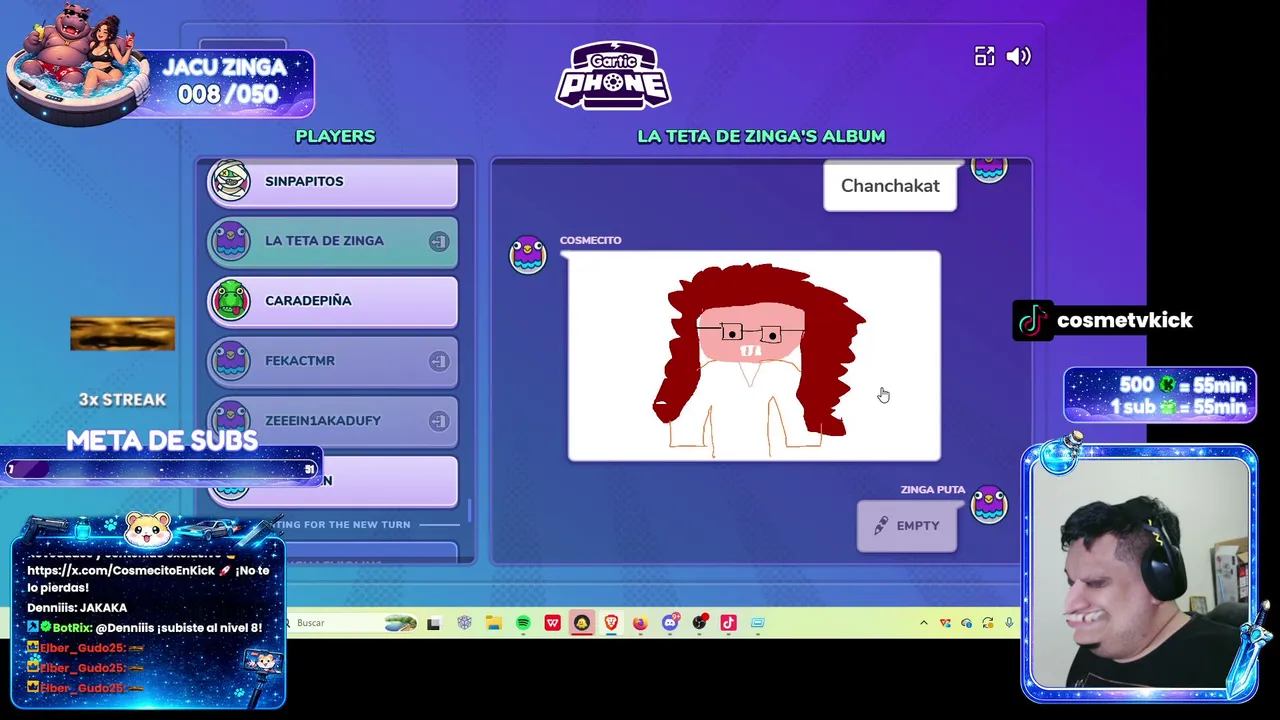
Task: Open the yellow-character app highlighted on taskbar
Action: [x=581, y=623]
